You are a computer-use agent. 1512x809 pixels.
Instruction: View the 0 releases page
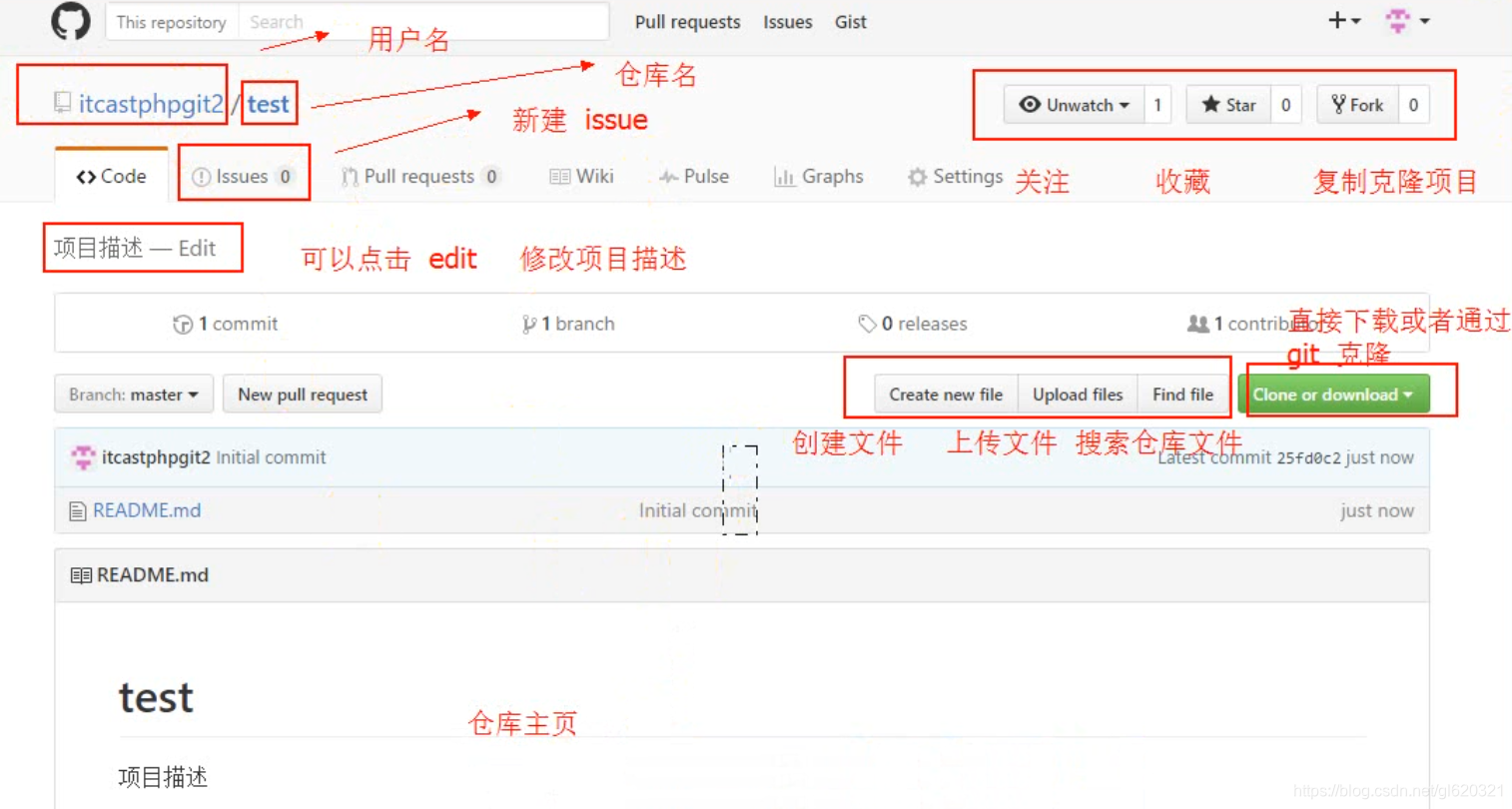click(x=913, y=324)
